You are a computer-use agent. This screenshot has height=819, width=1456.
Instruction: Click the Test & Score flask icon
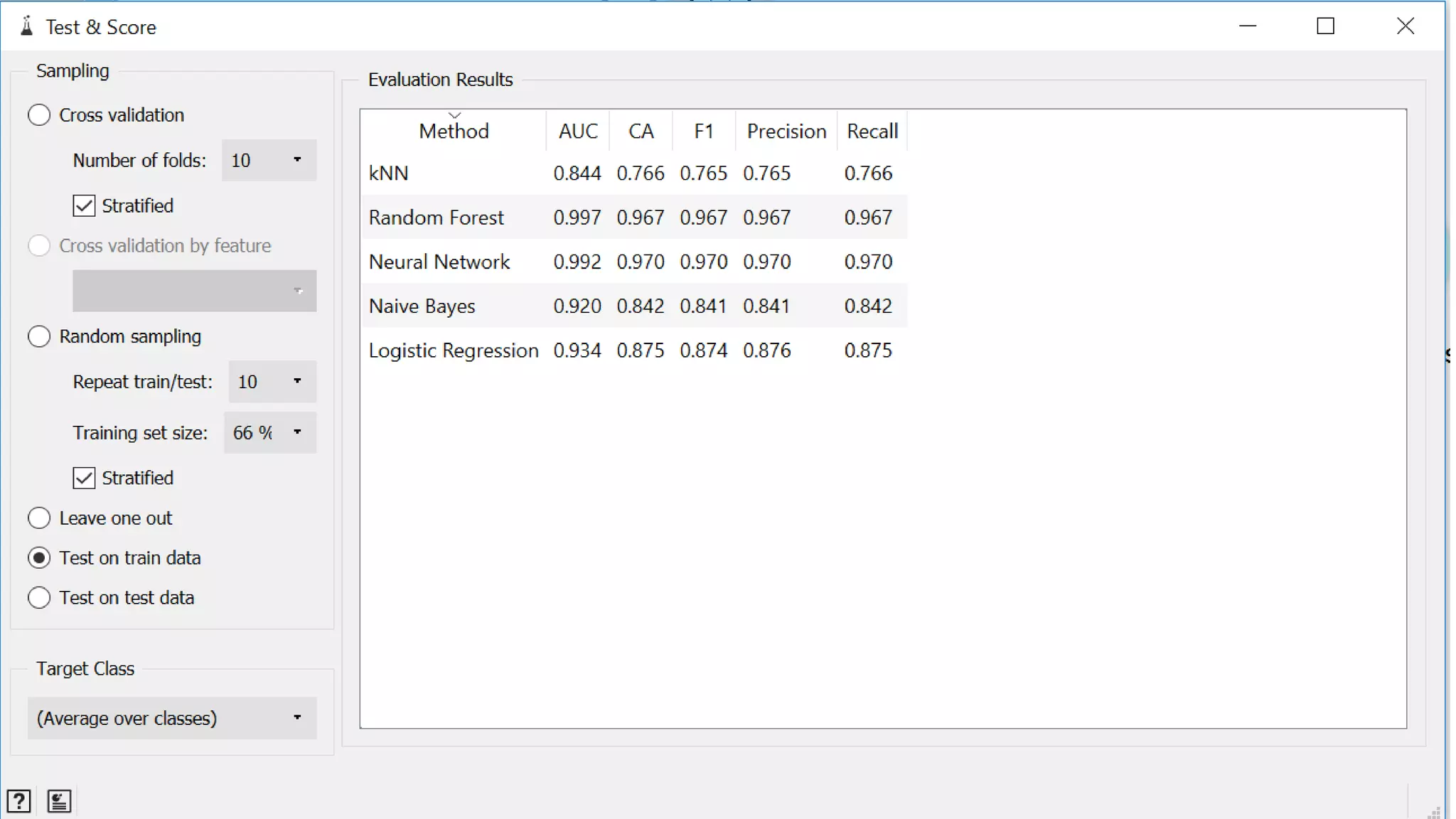pyautogui.click(x=27, y=26)
